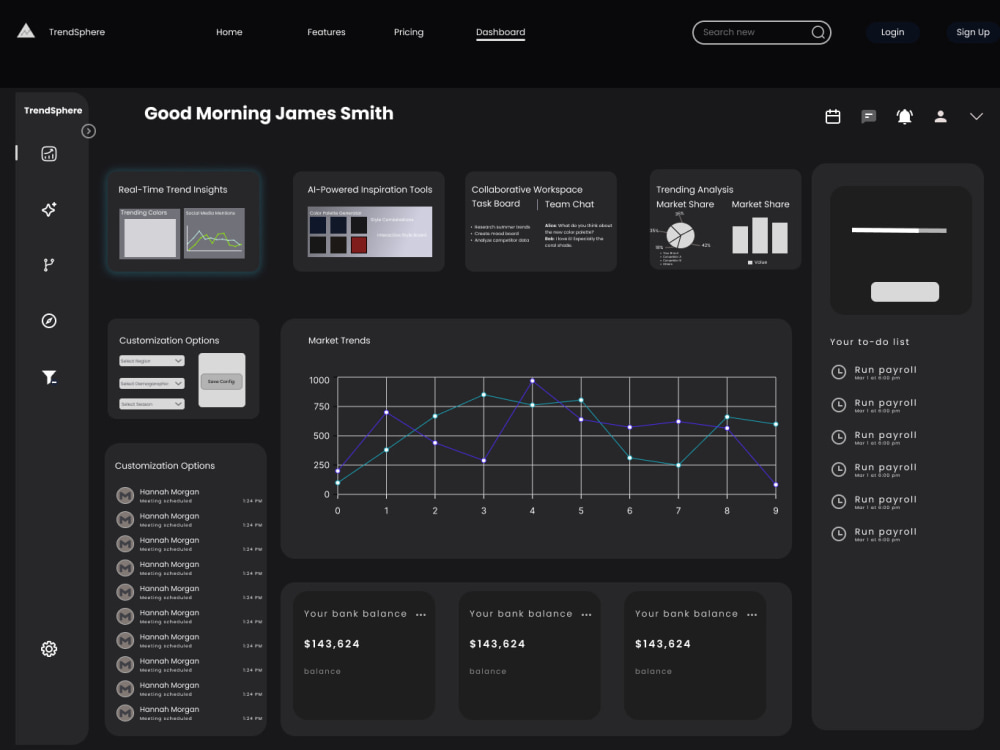The image size is (1000, 750).
Task: Open the Select Season dropdown
Action: click(152, 404)
